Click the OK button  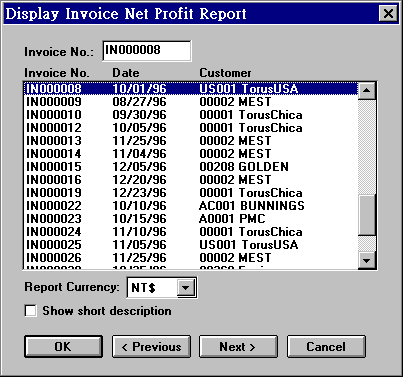click(63, 347)
